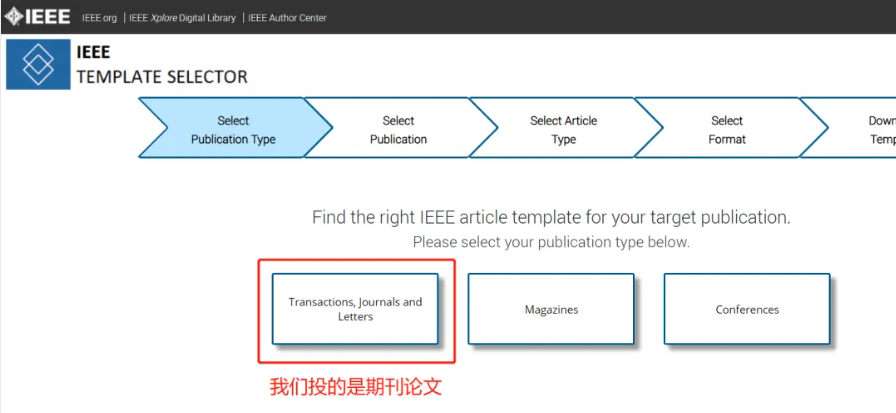Visit the IEEE Author Center link
The height and width of the screenshot is (413, 896).
287,18
